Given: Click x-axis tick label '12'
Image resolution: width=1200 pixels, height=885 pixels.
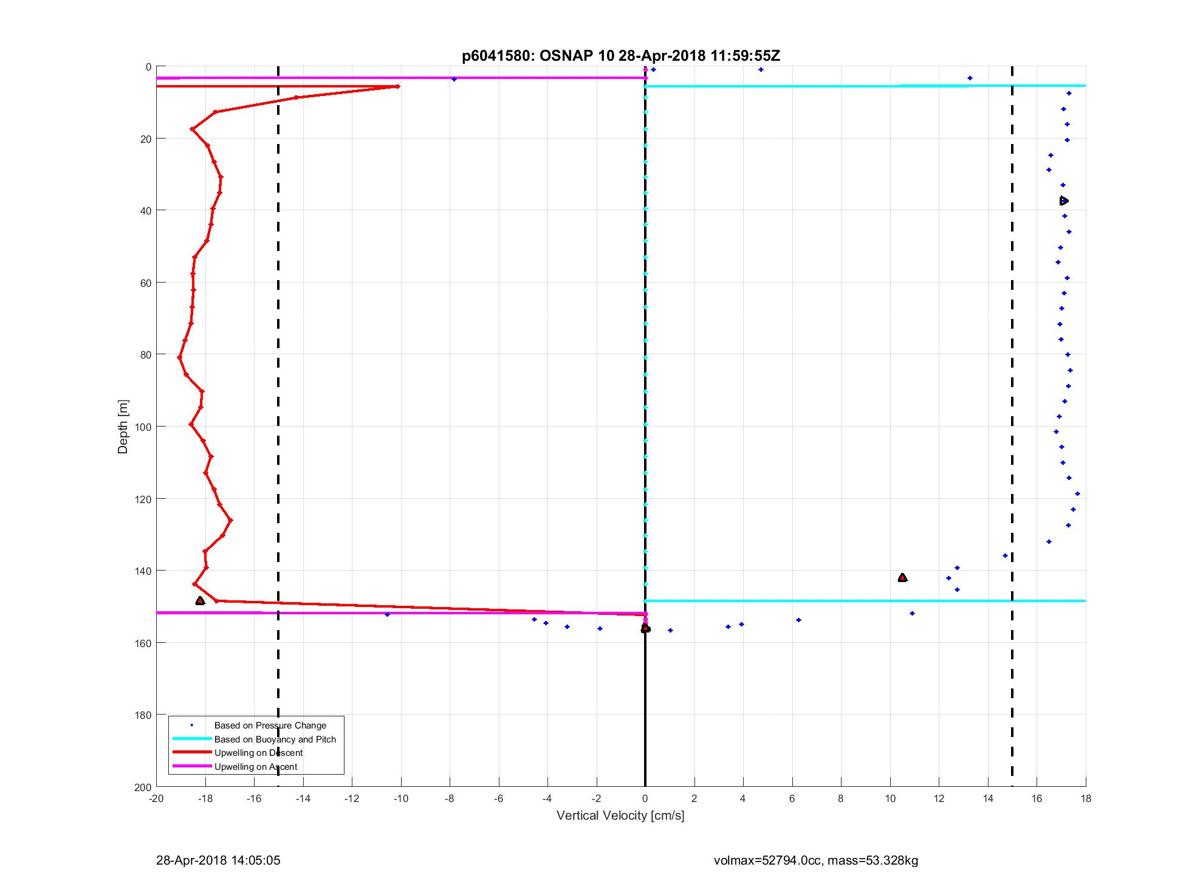Looking at the screenshot, I should (938, 799).
